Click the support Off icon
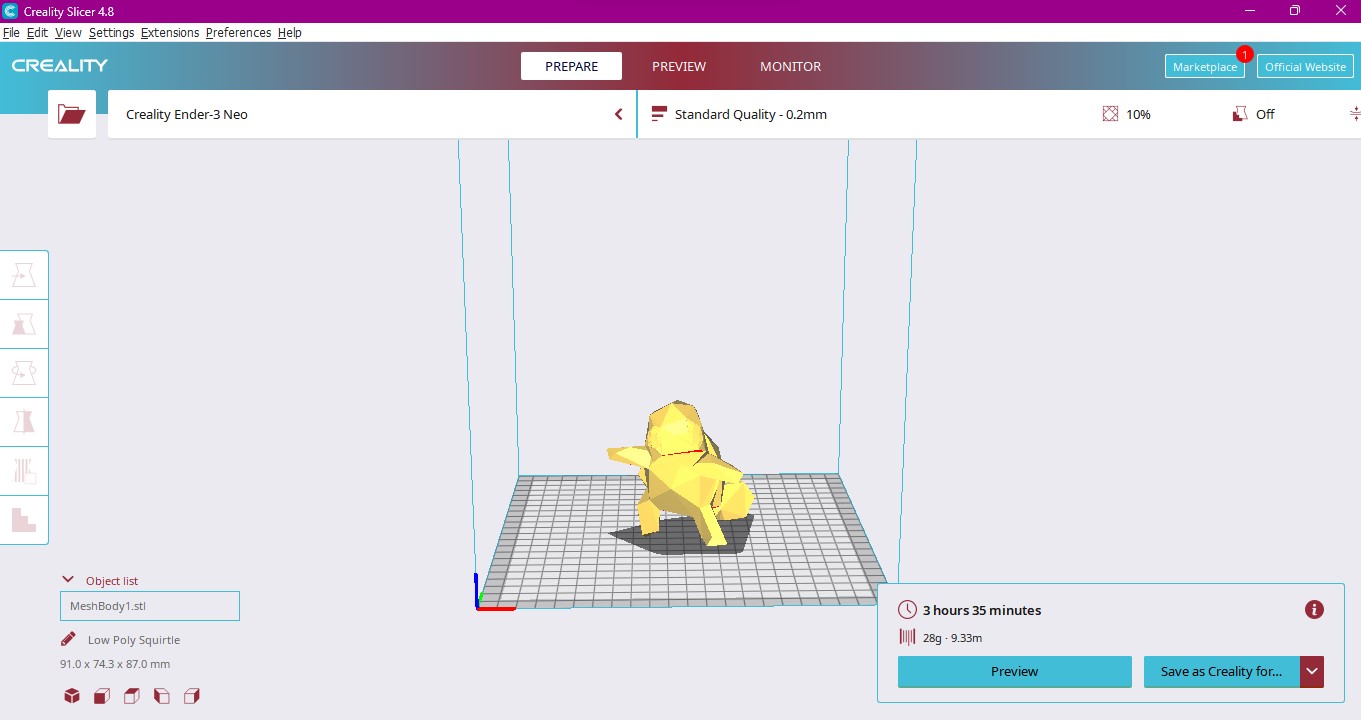This screenshot has width=1361, height=720. click(x=1240, y=114)
